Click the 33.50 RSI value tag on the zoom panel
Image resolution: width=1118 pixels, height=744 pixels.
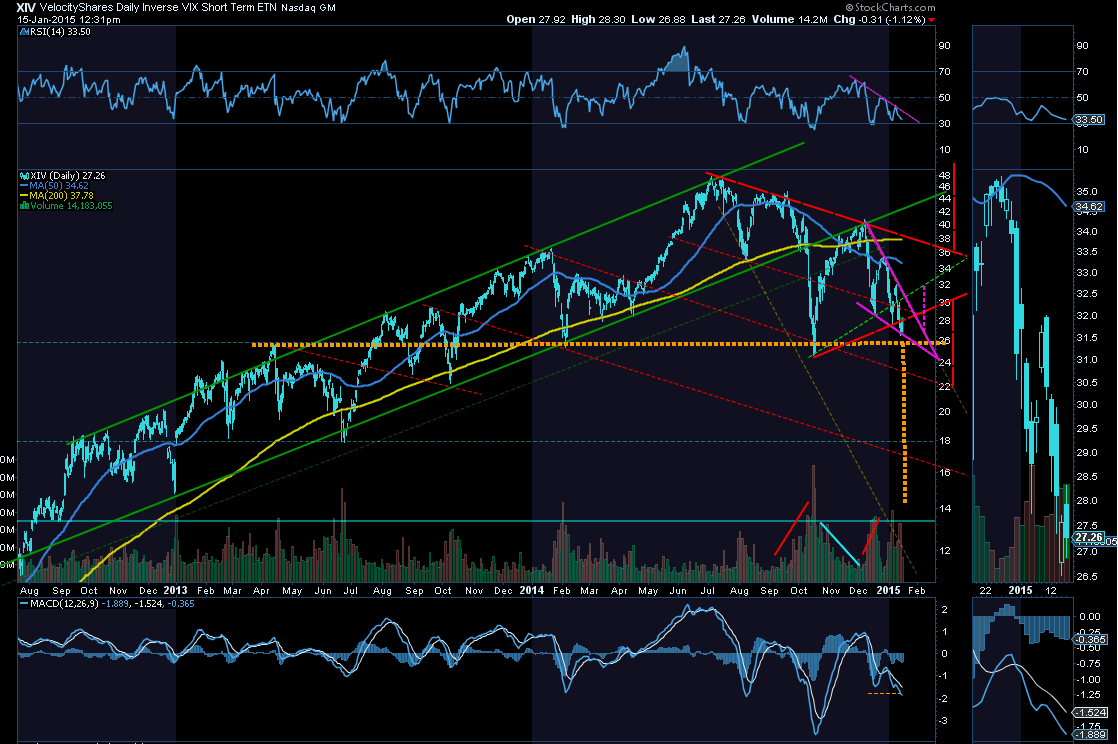[x=1089, y=120]
